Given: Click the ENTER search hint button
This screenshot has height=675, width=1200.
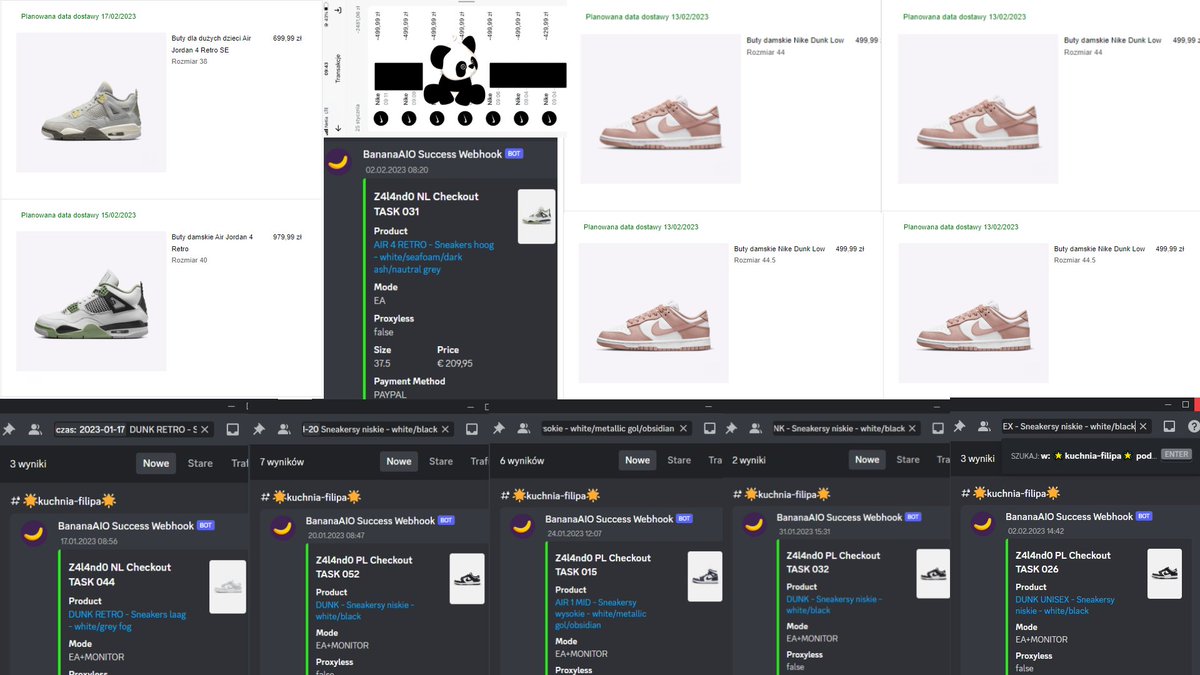Looking at the screenshot, I should 1176,454.
